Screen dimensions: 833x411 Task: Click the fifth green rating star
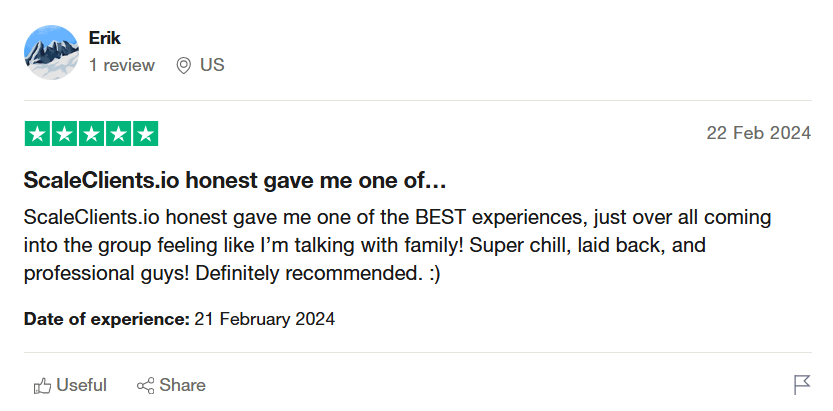(x=146, y=133)
